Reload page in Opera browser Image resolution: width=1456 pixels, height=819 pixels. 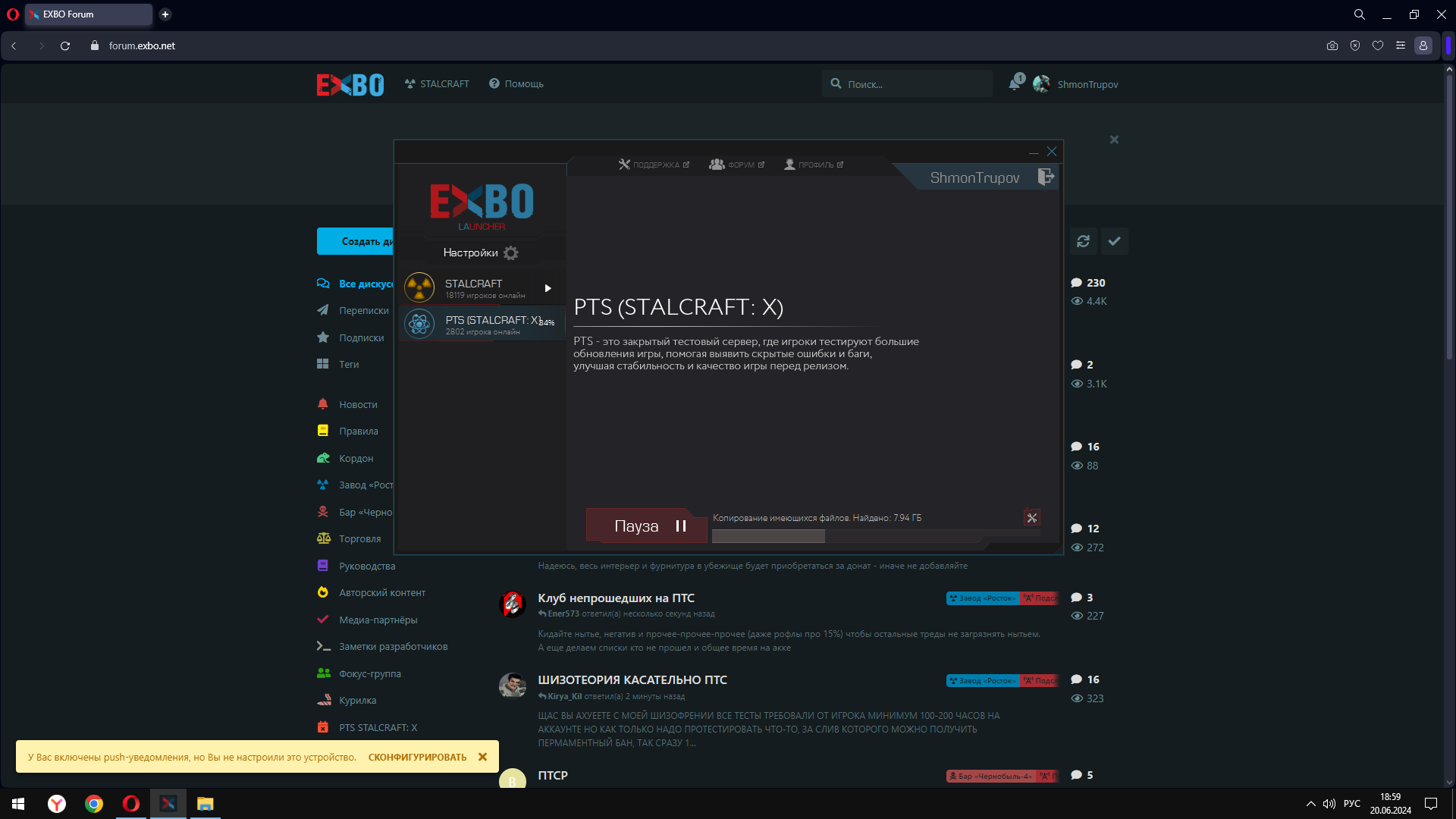tap(65, 45)
